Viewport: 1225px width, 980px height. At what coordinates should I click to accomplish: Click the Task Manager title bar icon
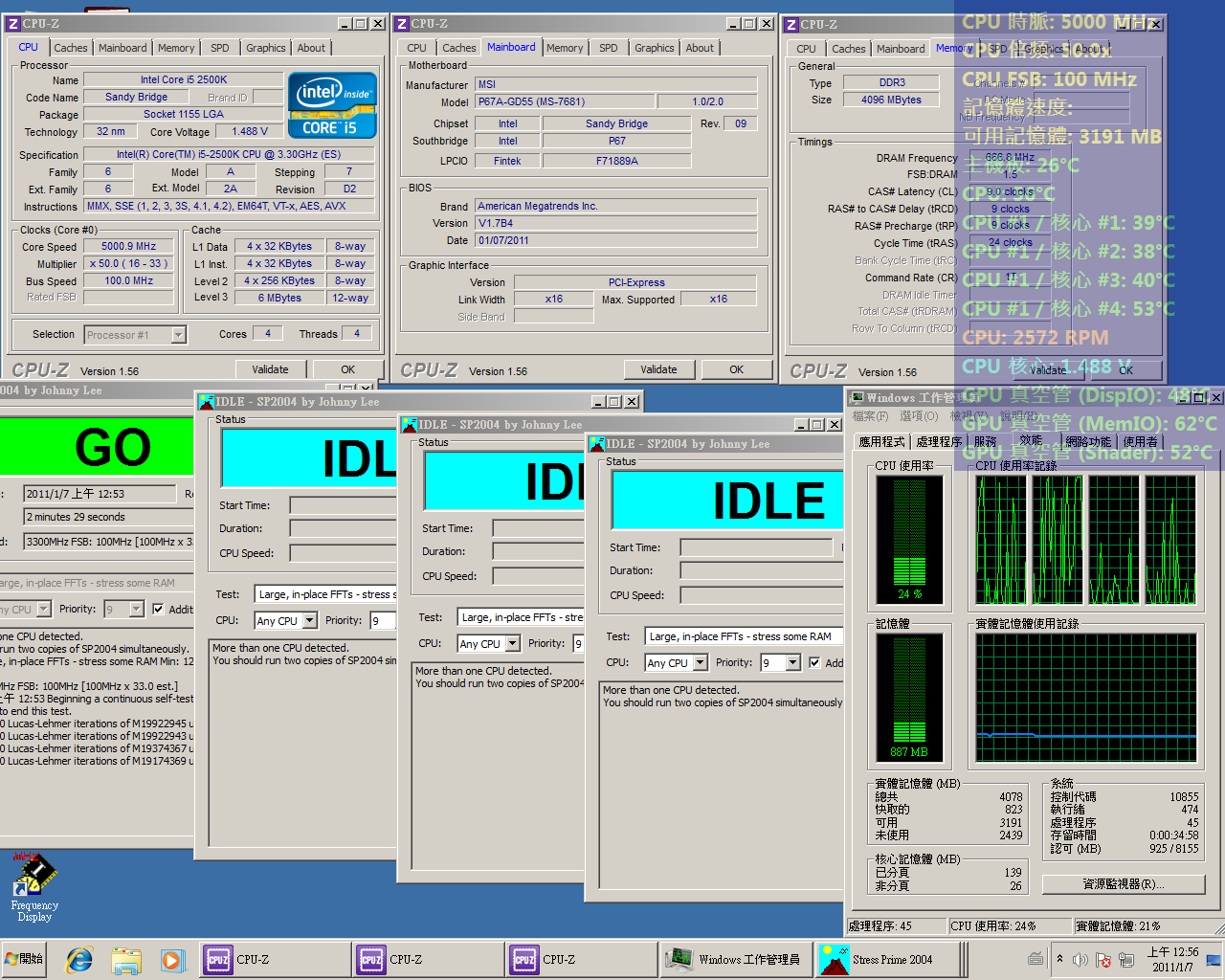point(857,397)
